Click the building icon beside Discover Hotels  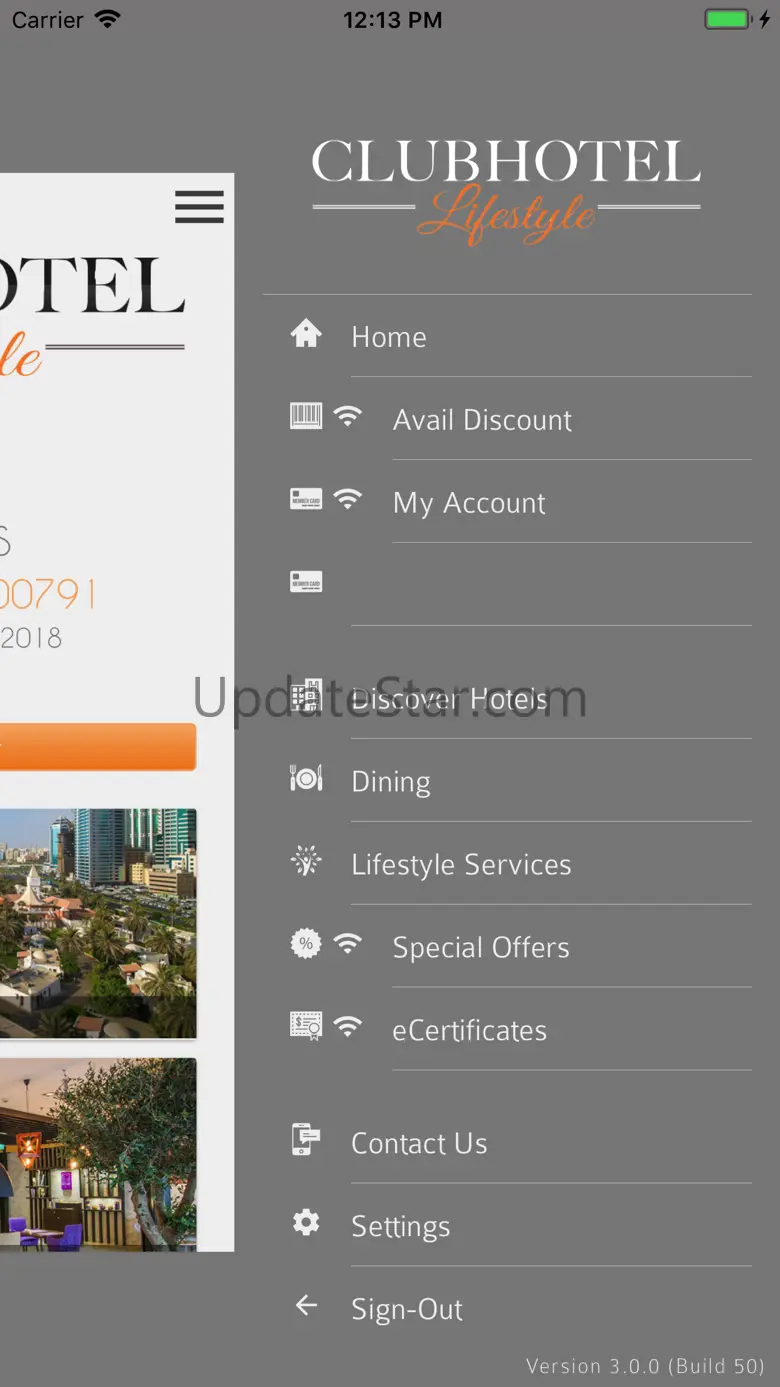[x=306, y=695]
